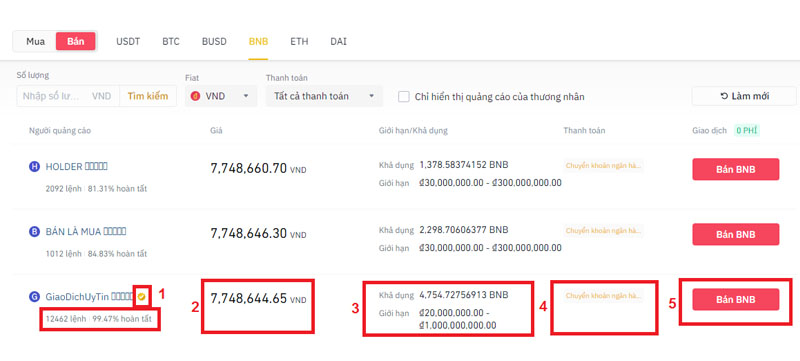Image resolution: width=800 pixels, height=361 pixels.
Task: Click the price 7,748,646.30 VND
Action: click(x=258, y=234)
